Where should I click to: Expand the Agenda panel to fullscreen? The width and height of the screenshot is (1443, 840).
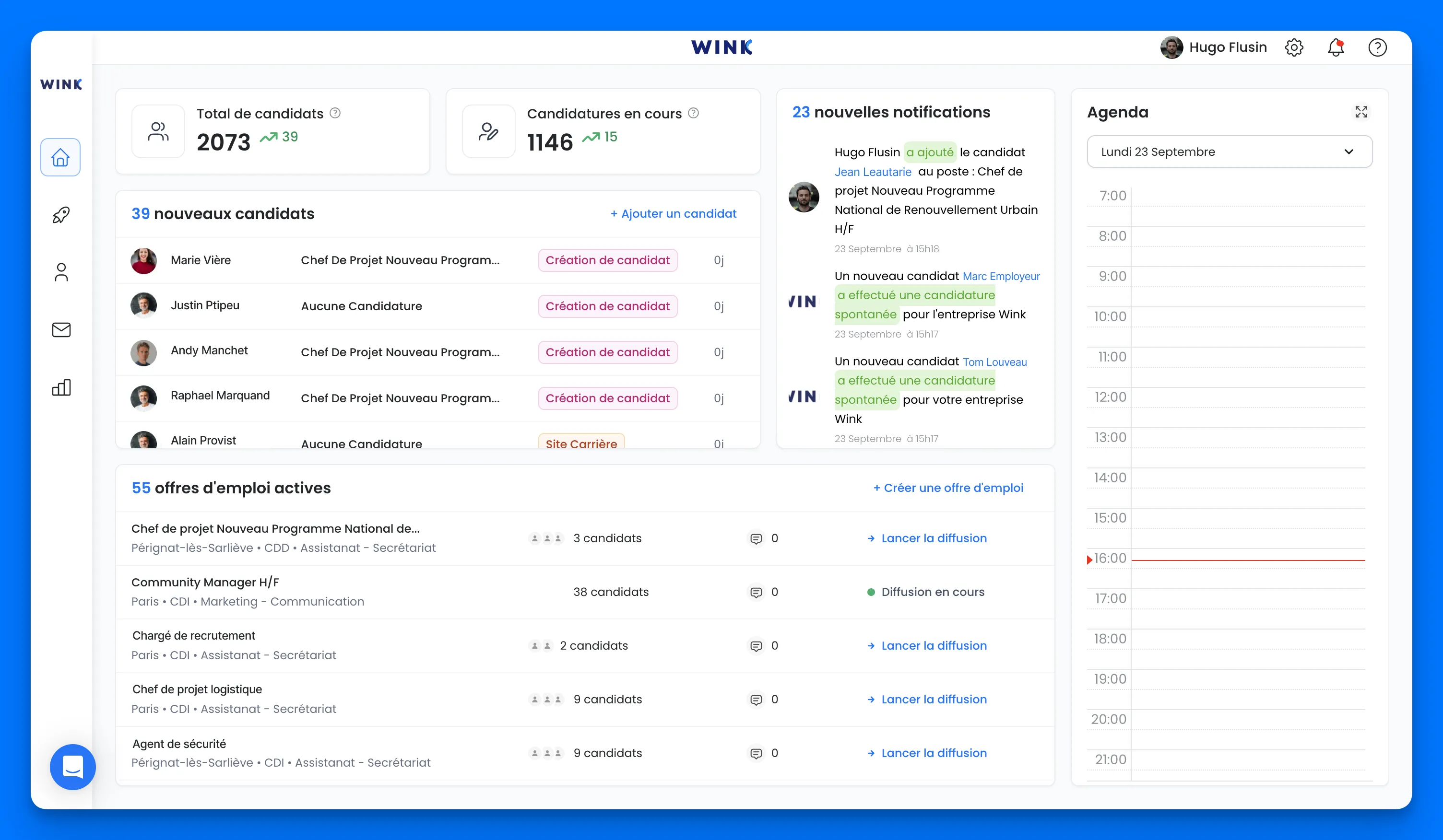1361,112
